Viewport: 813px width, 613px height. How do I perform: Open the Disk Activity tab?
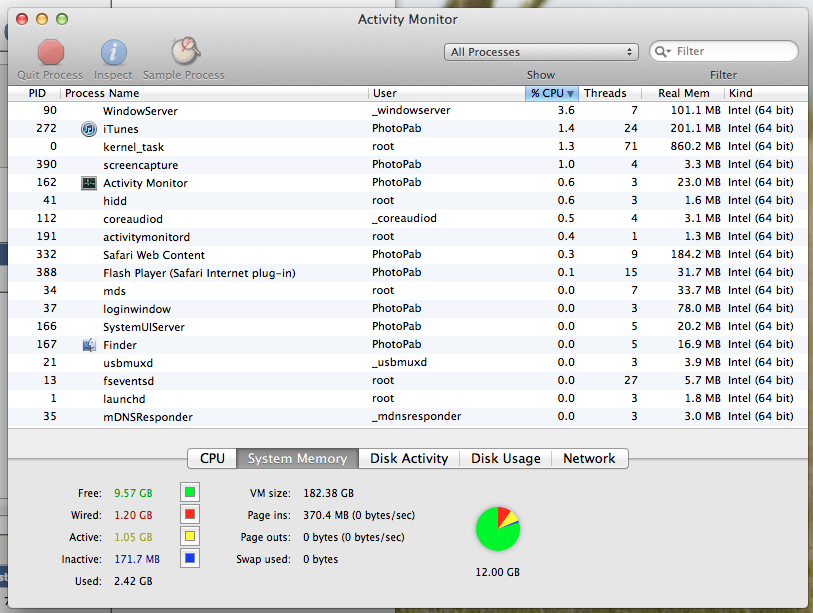[x=409, y=458]
